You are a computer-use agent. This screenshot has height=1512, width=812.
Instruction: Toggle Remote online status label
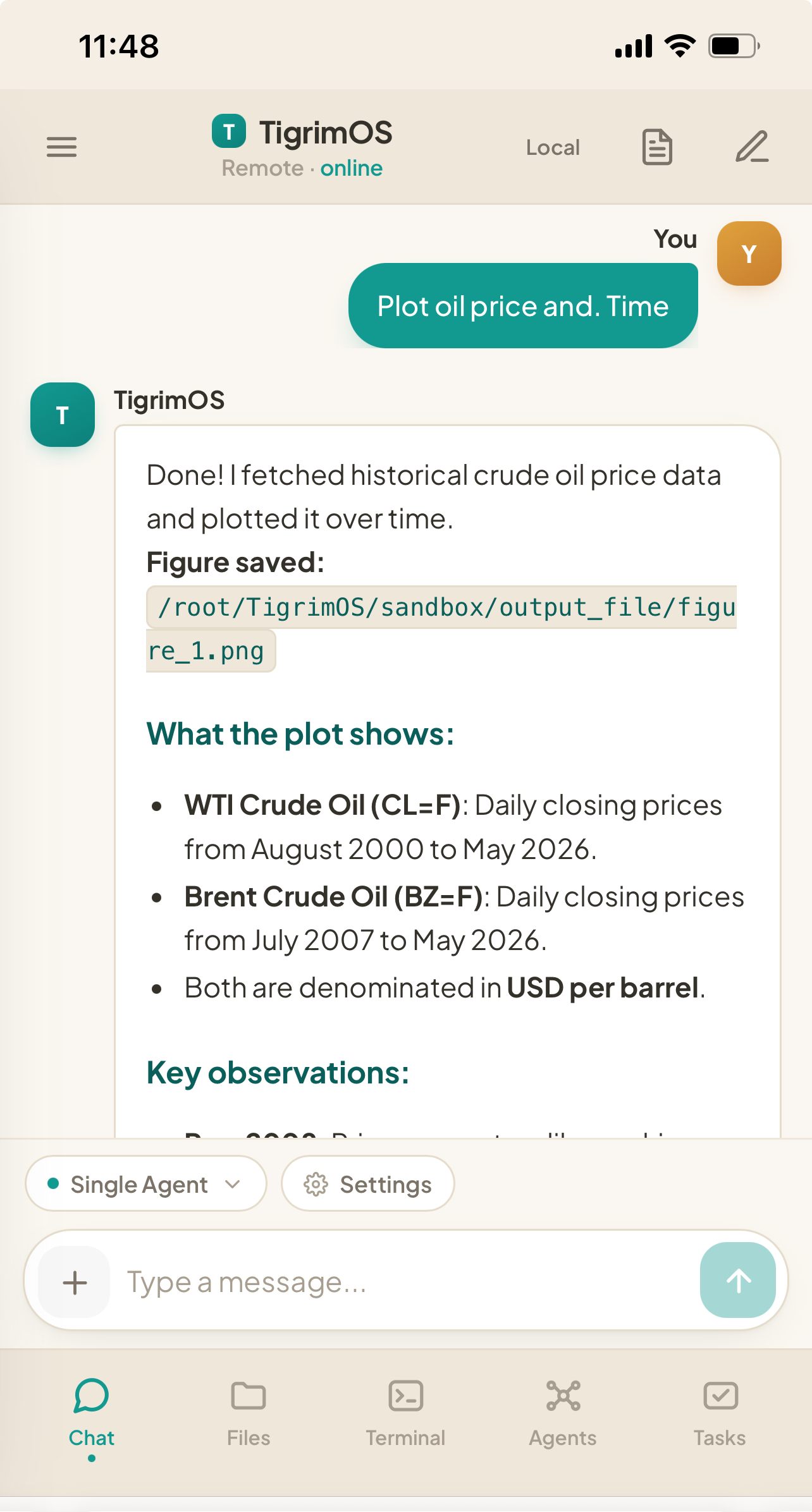coord(302,168)
